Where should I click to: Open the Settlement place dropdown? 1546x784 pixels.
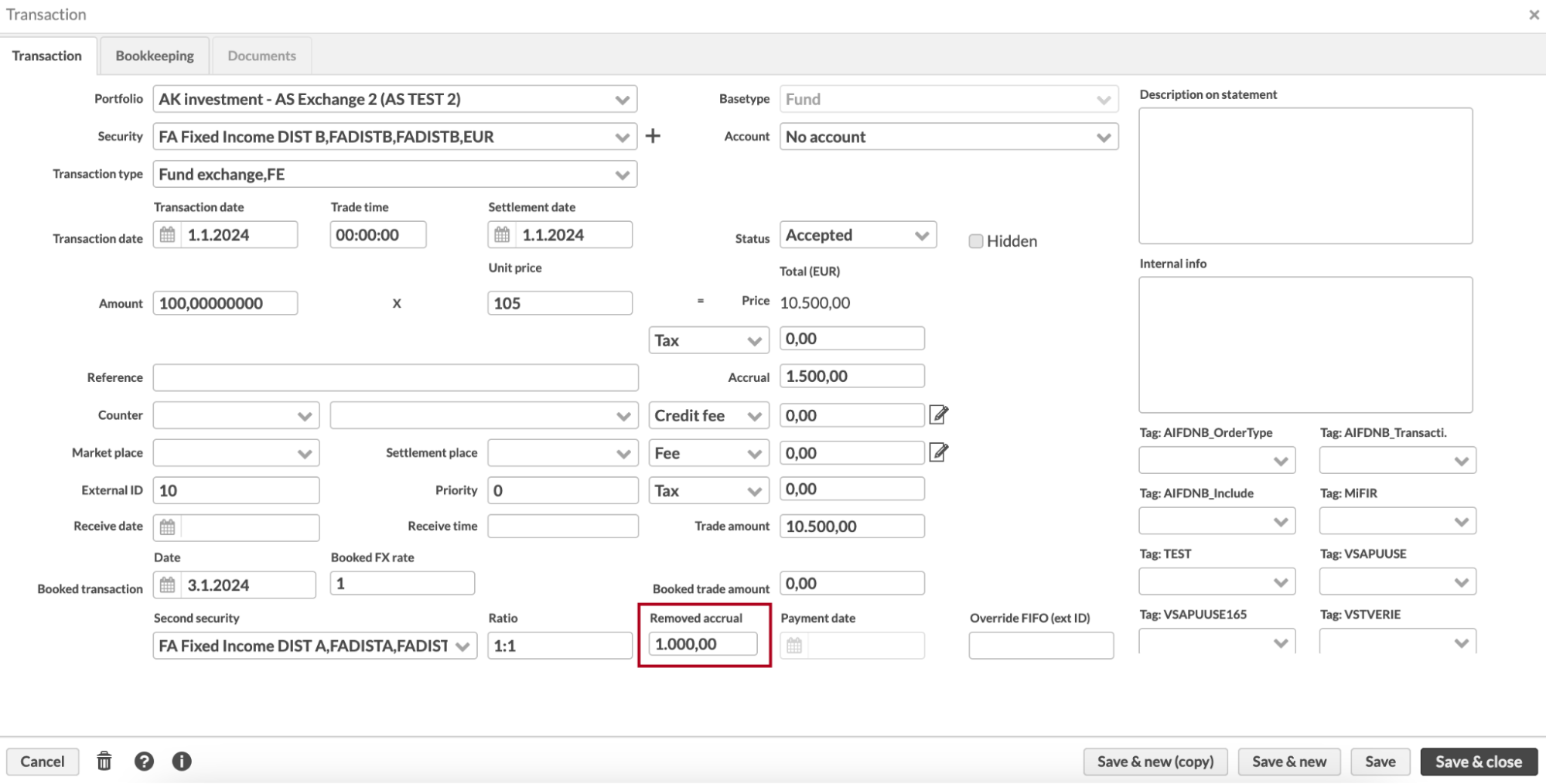click(562, 453)
